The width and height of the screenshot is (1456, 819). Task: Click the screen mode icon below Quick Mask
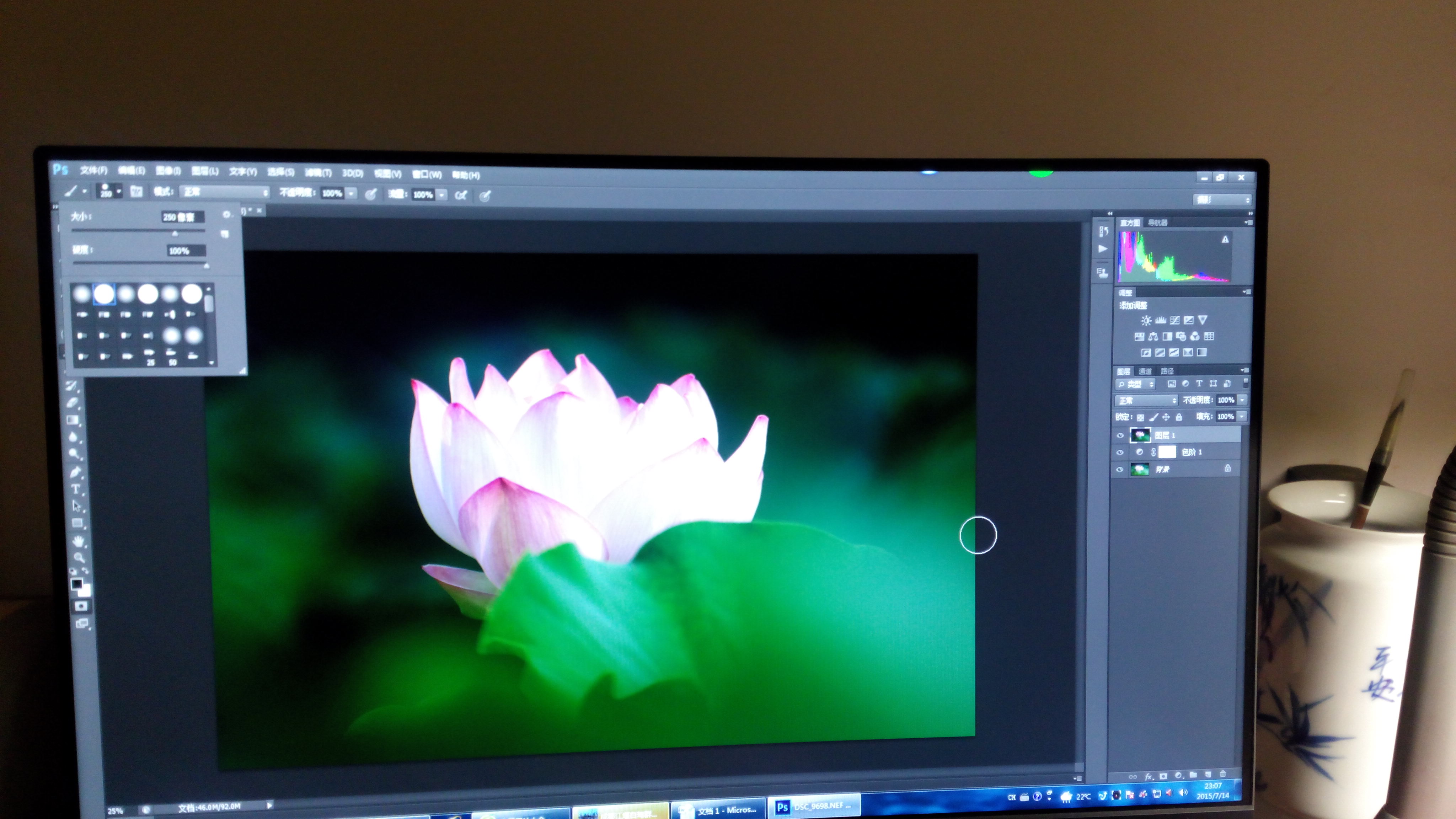tap(82, 624)
